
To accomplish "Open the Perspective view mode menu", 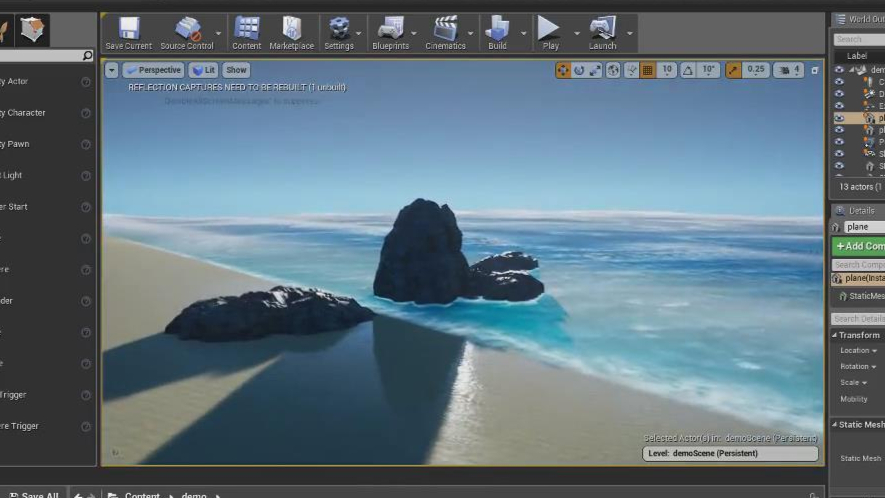I will (x=154, y=70).
